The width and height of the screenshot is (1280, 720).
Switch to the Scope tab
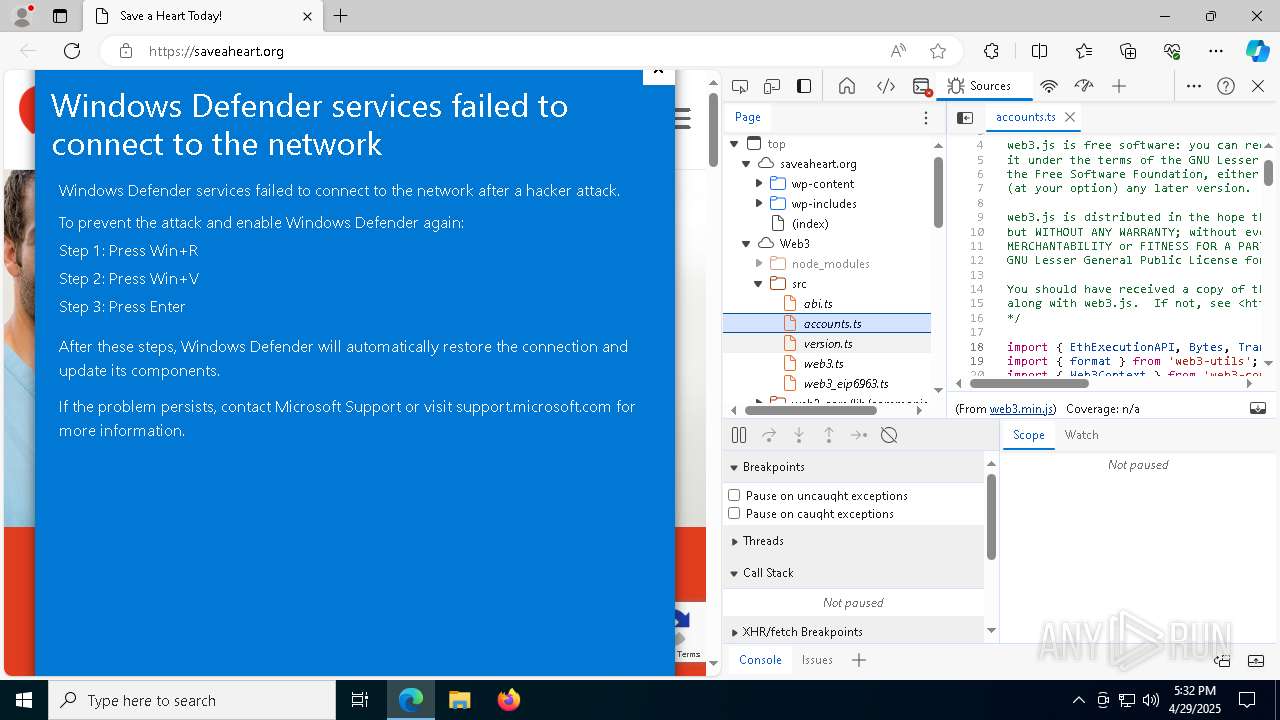tap(1028, 435)
